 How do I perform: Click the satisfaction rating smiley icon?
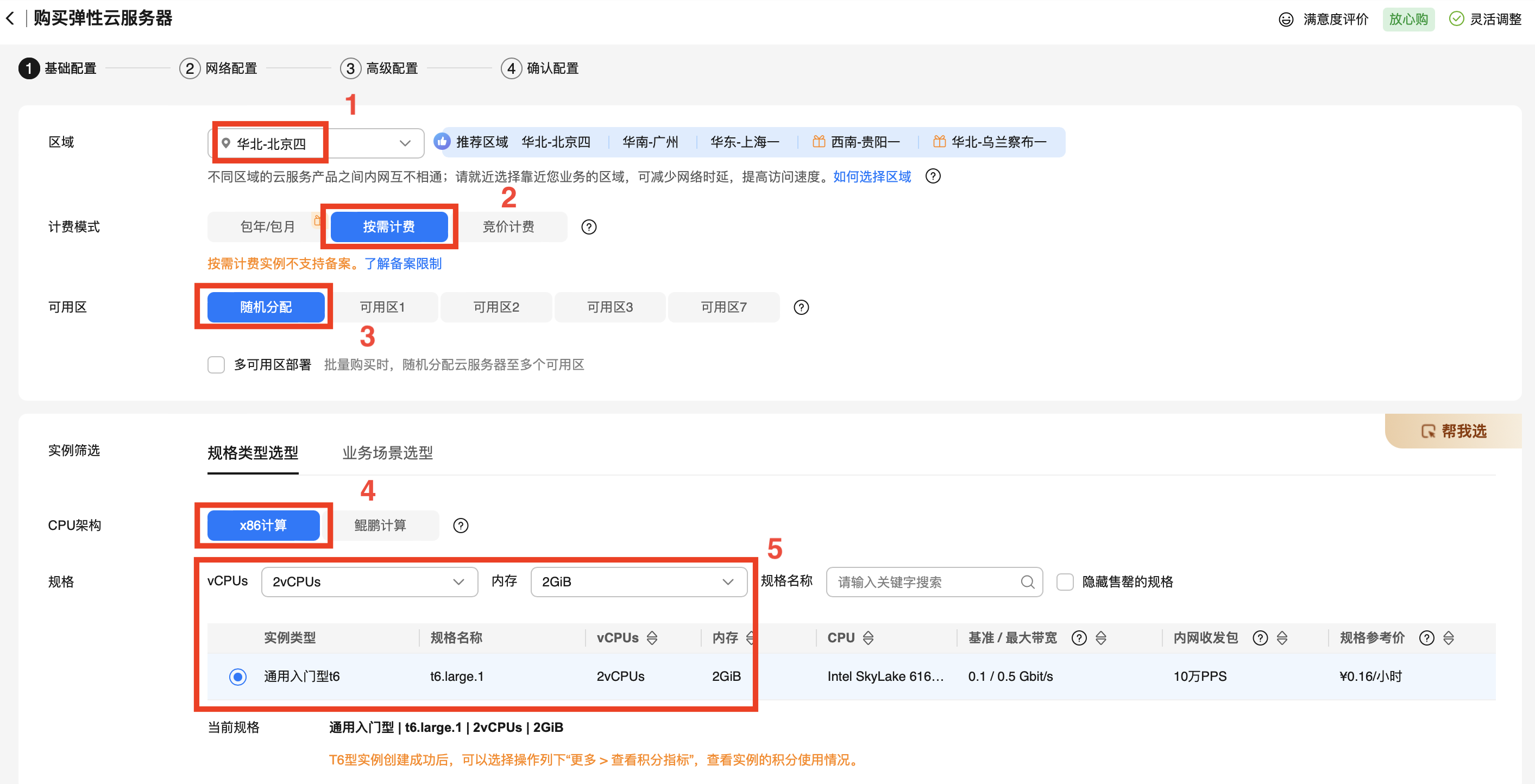pyautogui.click(x=1286, y=20)
